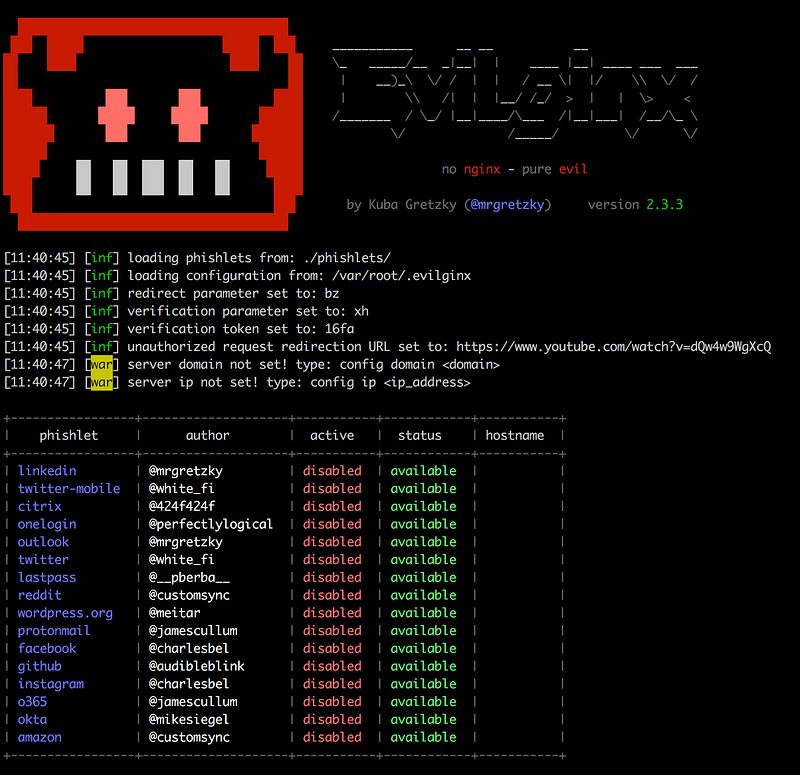This screenshot has width=800, height=775.
Task: Click the "phishlet" column header
Action: point(69,435)
